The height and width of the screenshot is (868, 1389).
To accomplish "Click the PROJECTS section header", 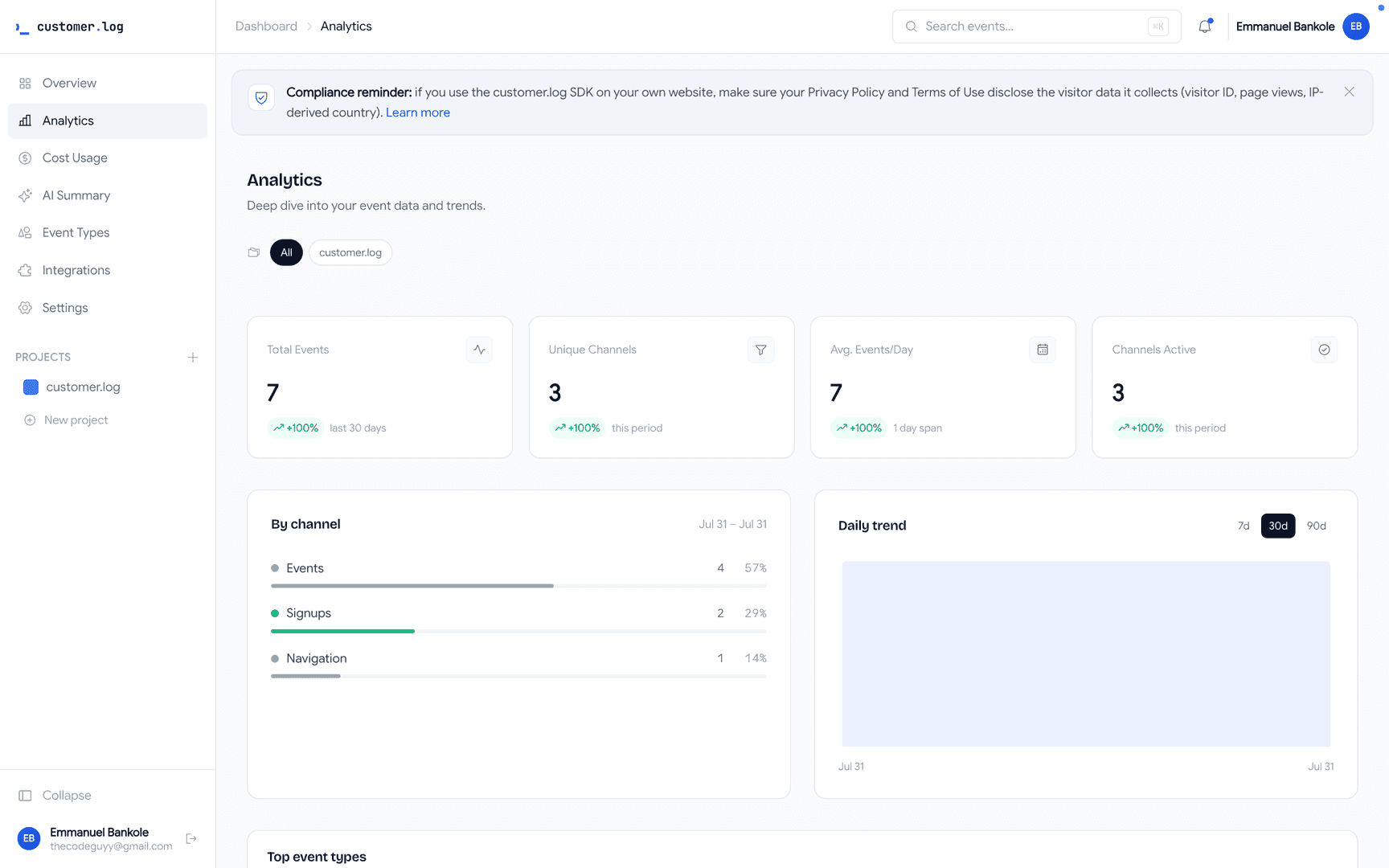I will click(43, 358).
